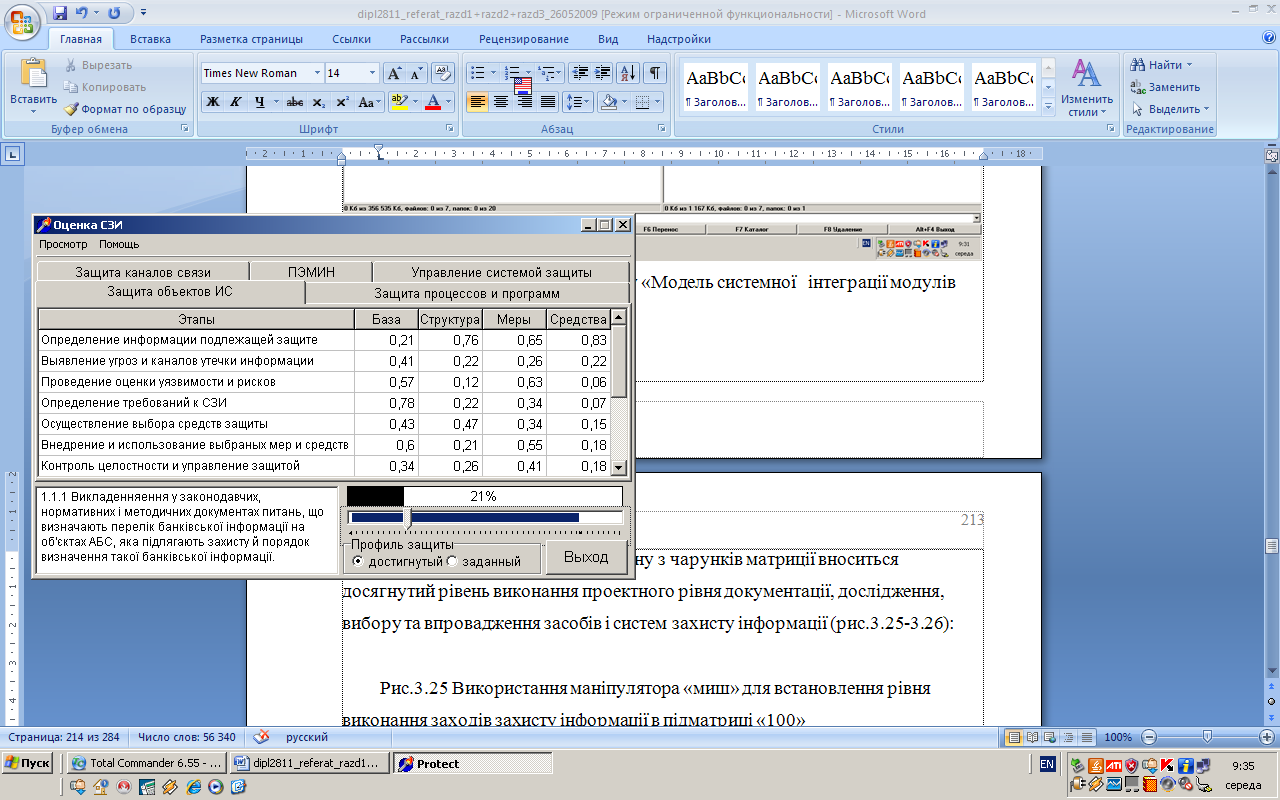
Task: Open the font size 14 dropdown
Action: pos(372,73)
